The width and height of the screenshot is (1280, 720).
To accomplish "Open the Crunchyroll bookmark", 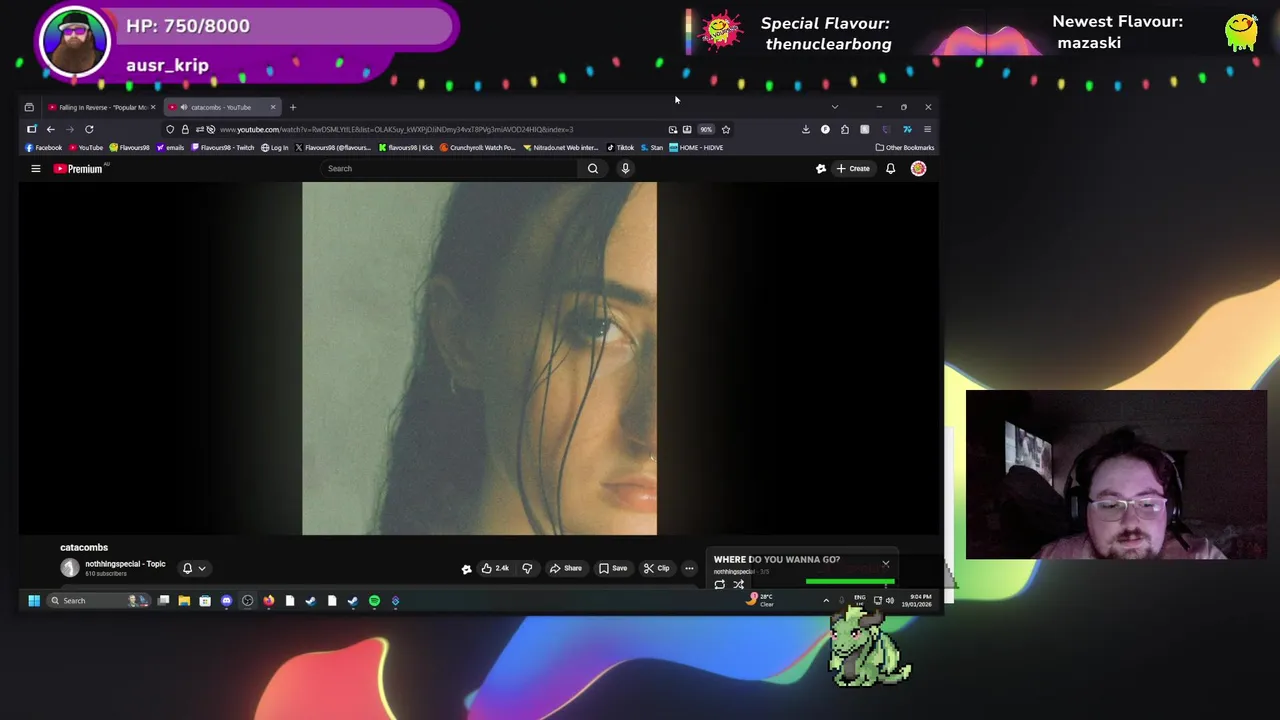I will tap(478, 148).
